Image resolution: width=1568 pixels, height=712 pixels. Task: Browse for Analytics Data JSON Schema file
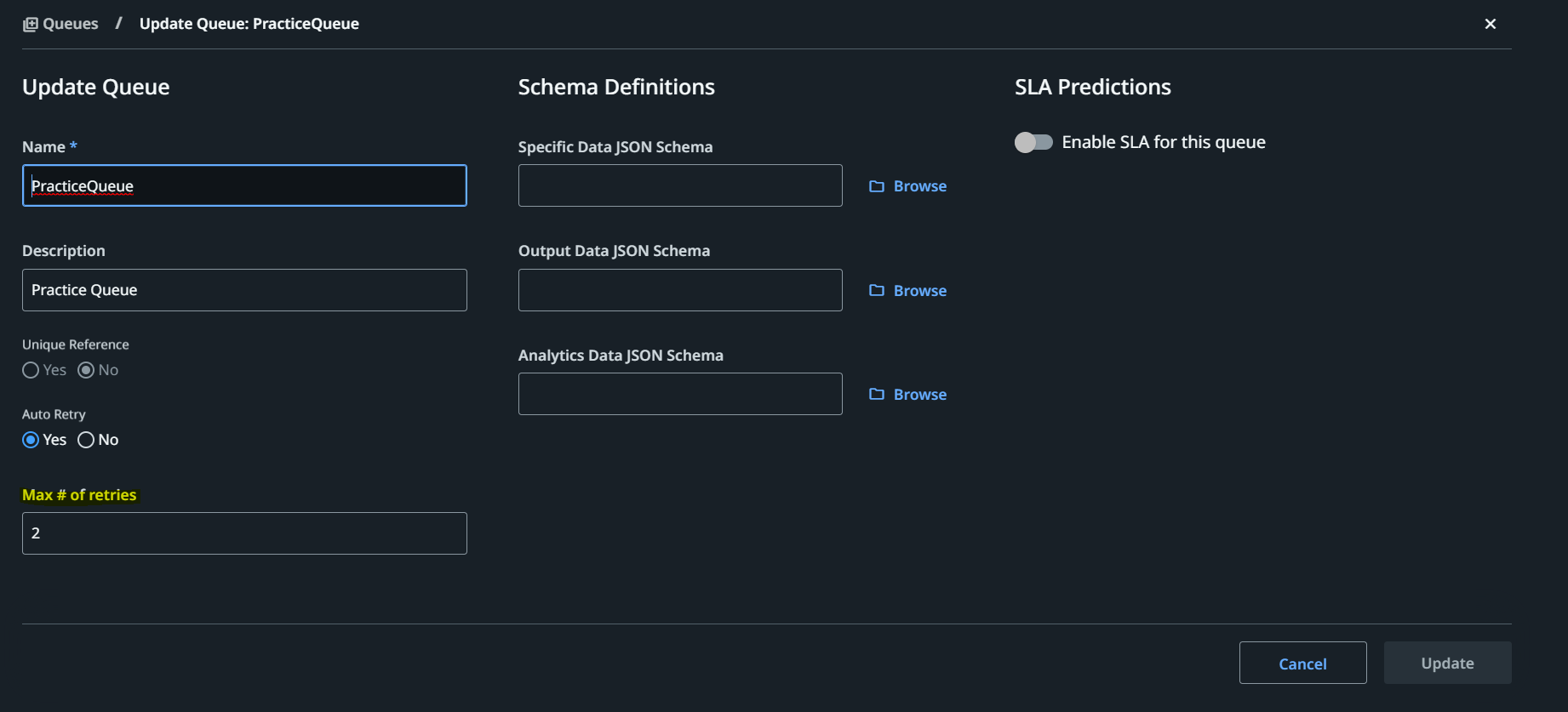tap(919, 395)
